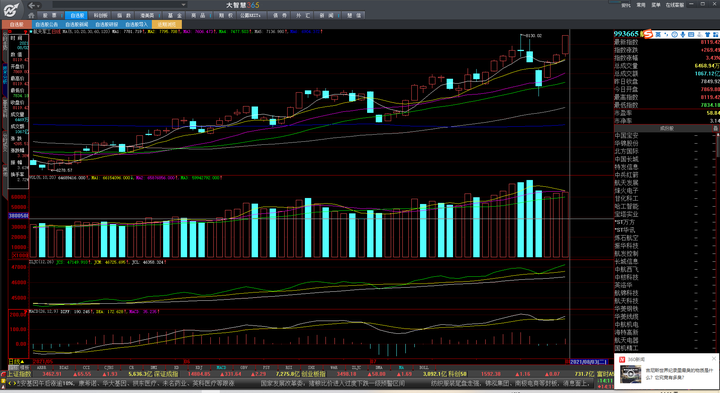
Task: Open Sogou soft keyboard icon
Action: tap(691, 34)
